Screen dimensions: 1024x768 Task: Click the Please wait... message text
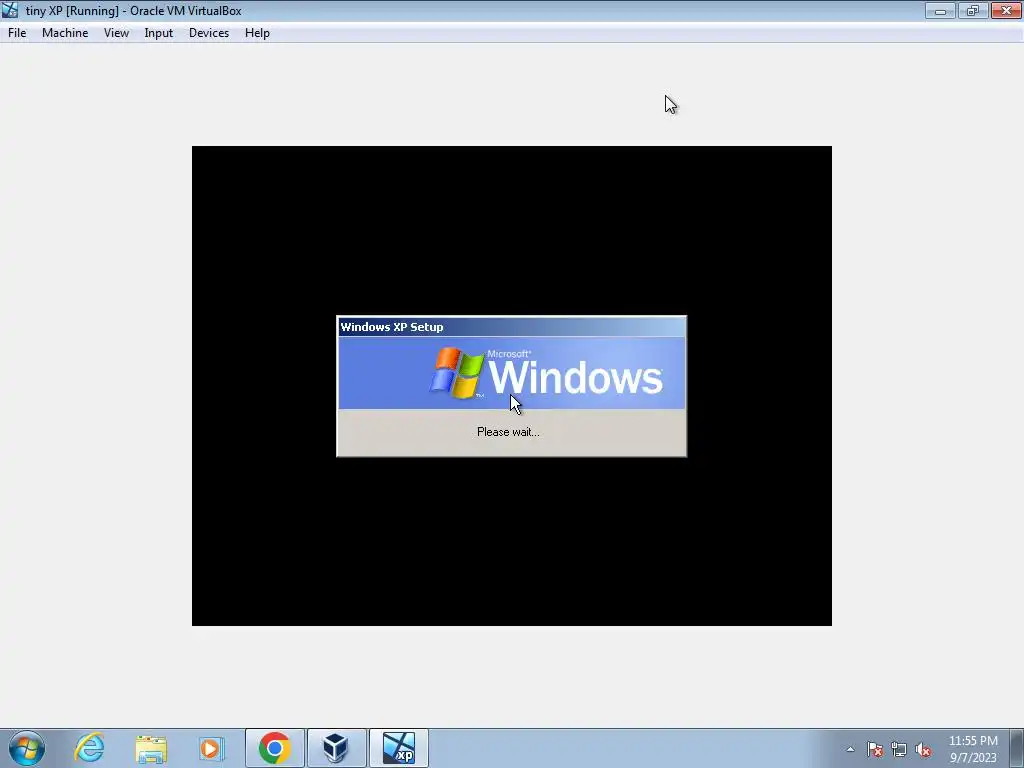[x=508, y=432]
